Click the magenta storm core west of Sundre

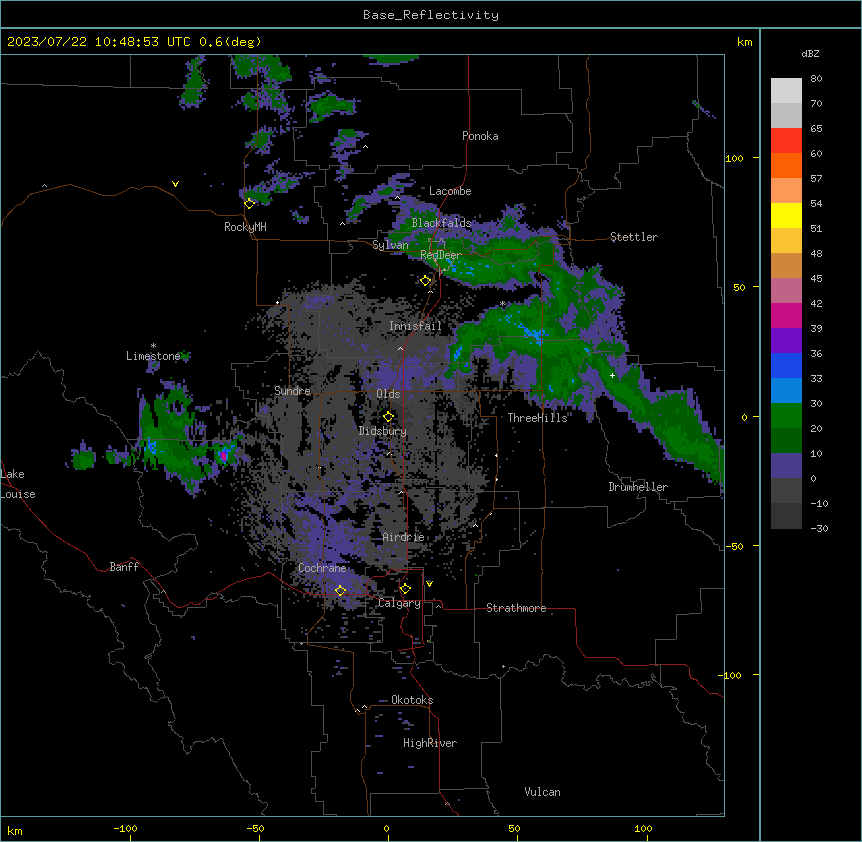point(224,455)
